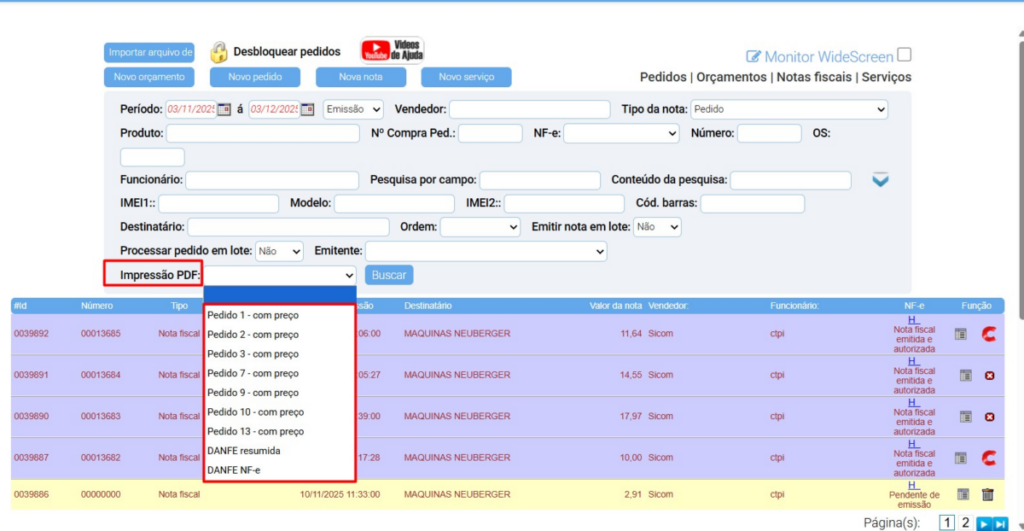
Task: Click details icon in row 0039892
Action: pos(960,334)
